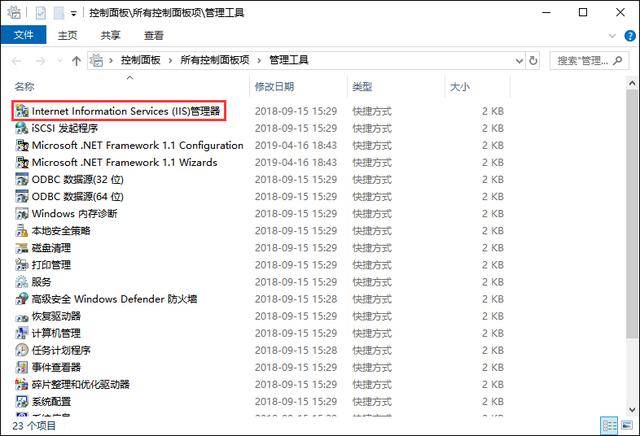Image resolution: width=640 pixels, height=436 pixels.
Task: Open the address bar history dropdown
Action: pyautogui.click(x=519, y=61)
